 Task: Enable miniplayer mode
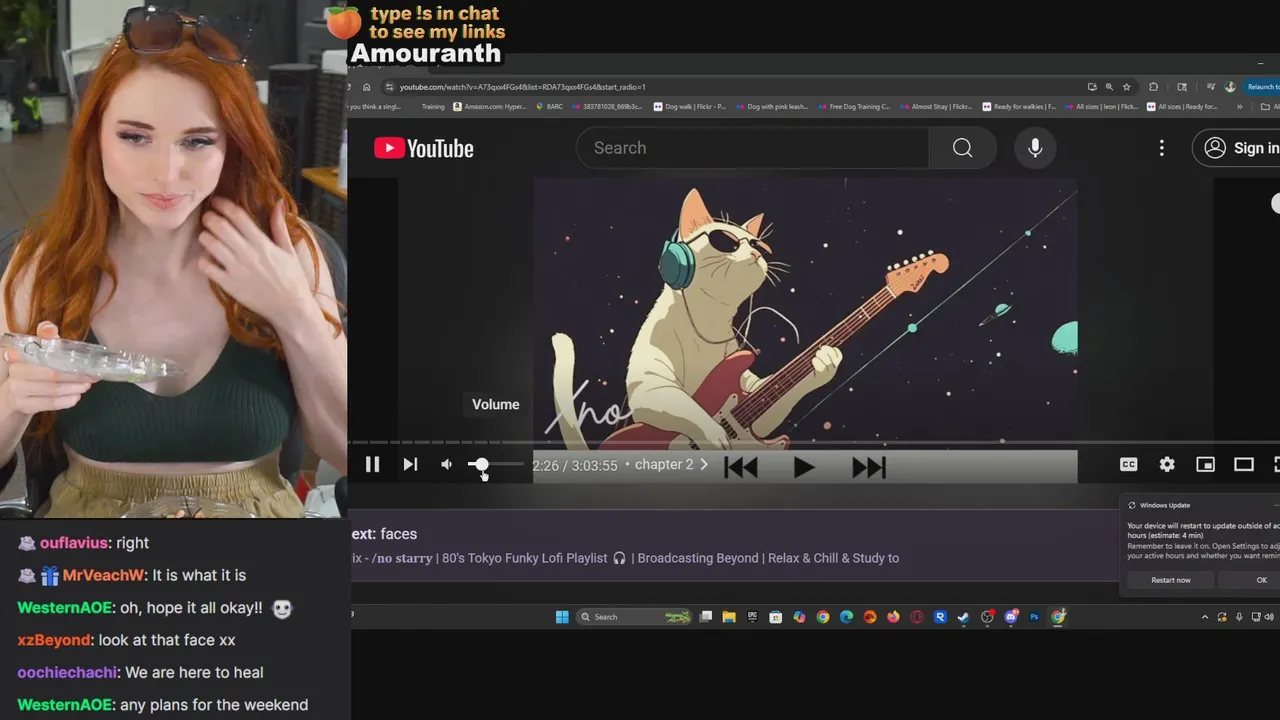pyautogui.click(x=1205, y=464)
